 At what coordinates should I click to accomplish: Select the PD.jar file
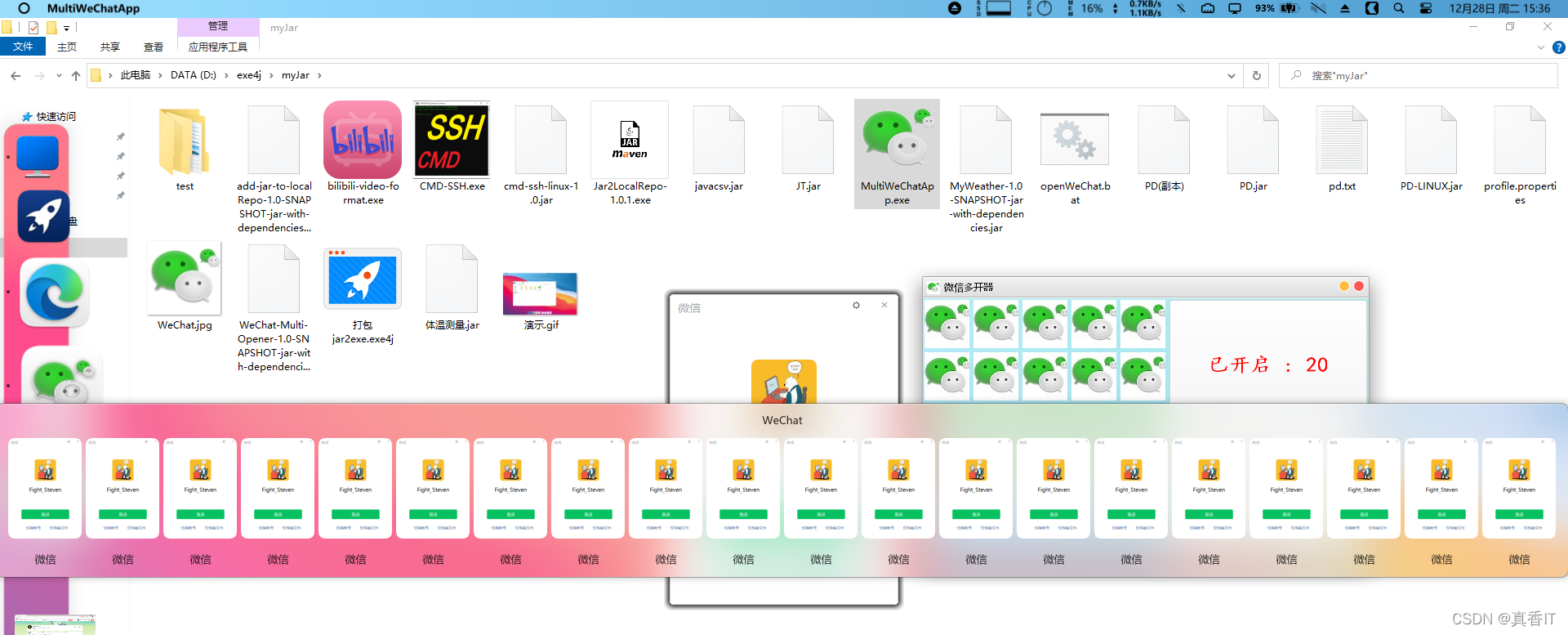point(1253,140)
